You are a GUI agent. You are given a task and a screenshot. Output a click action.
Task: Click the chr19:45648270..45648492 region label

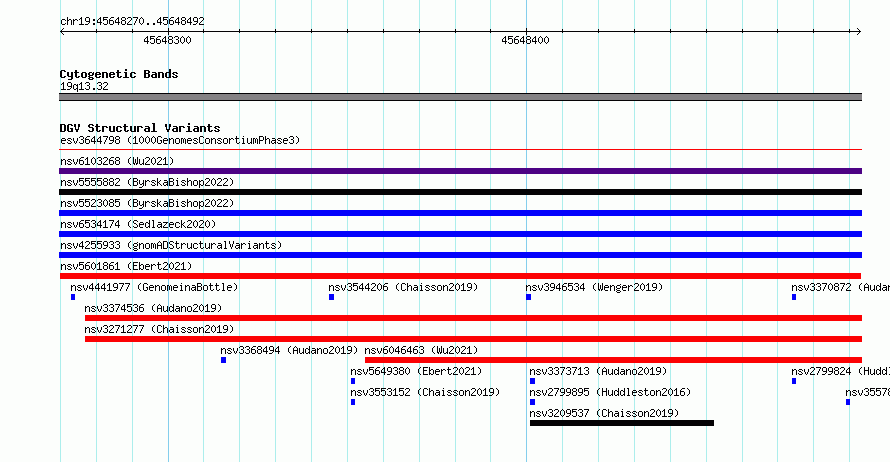132,21
